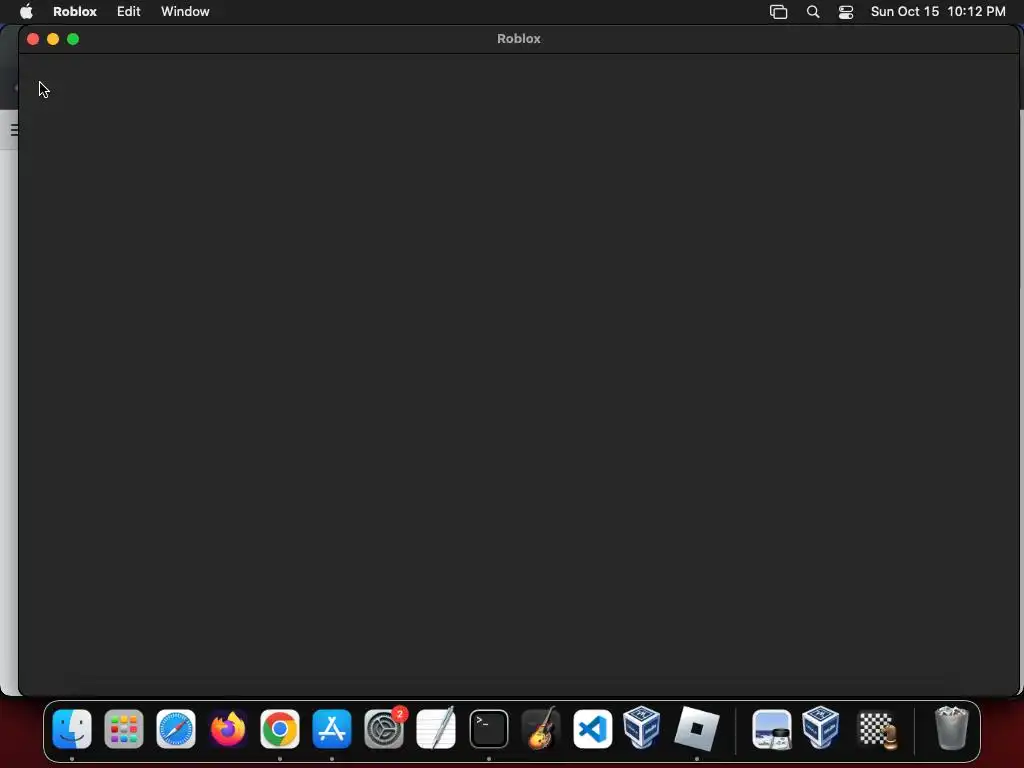Close the Roblox window

coord(33,39)
